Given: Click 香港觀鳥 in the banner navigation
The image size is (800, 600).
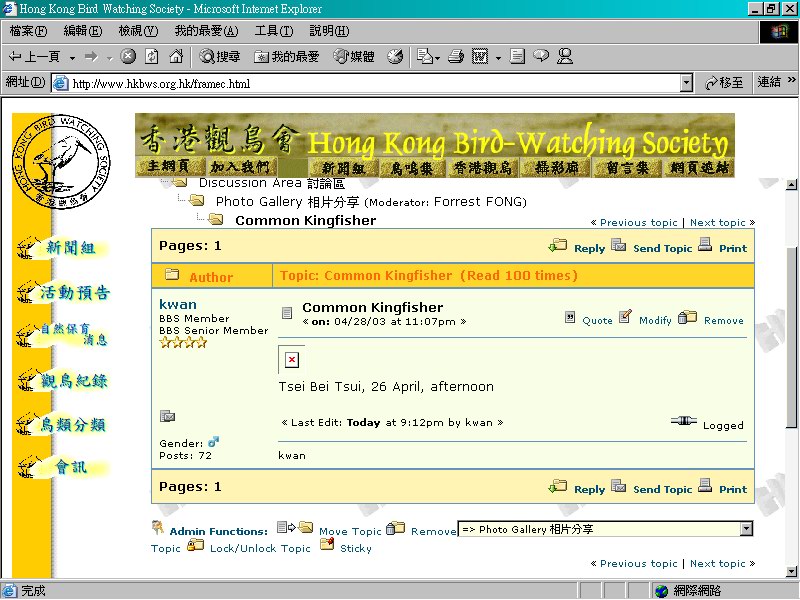Looking at the screenshot, I should click(483, 168).
